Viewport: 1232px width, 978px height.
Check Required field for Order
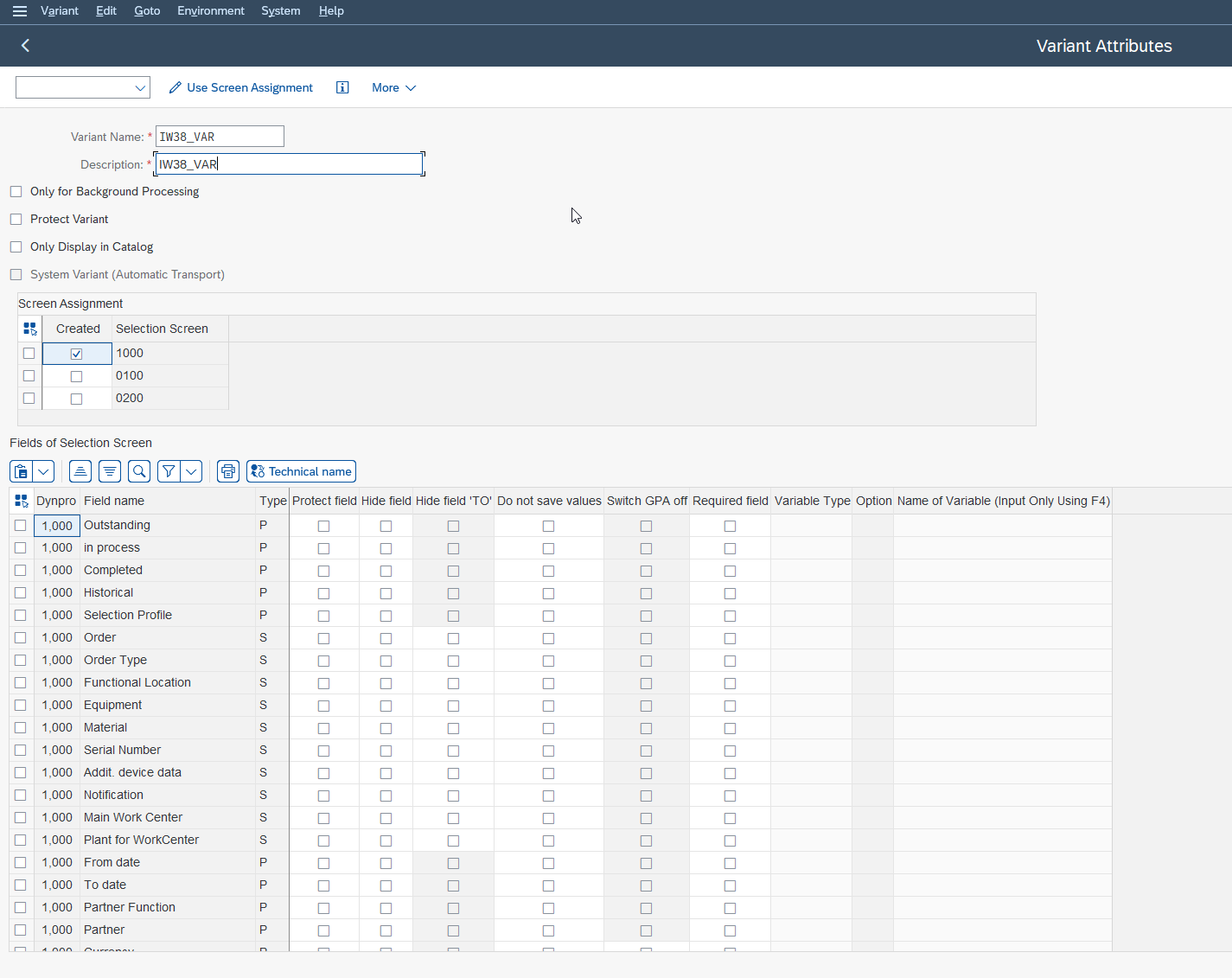click(730, 638)
